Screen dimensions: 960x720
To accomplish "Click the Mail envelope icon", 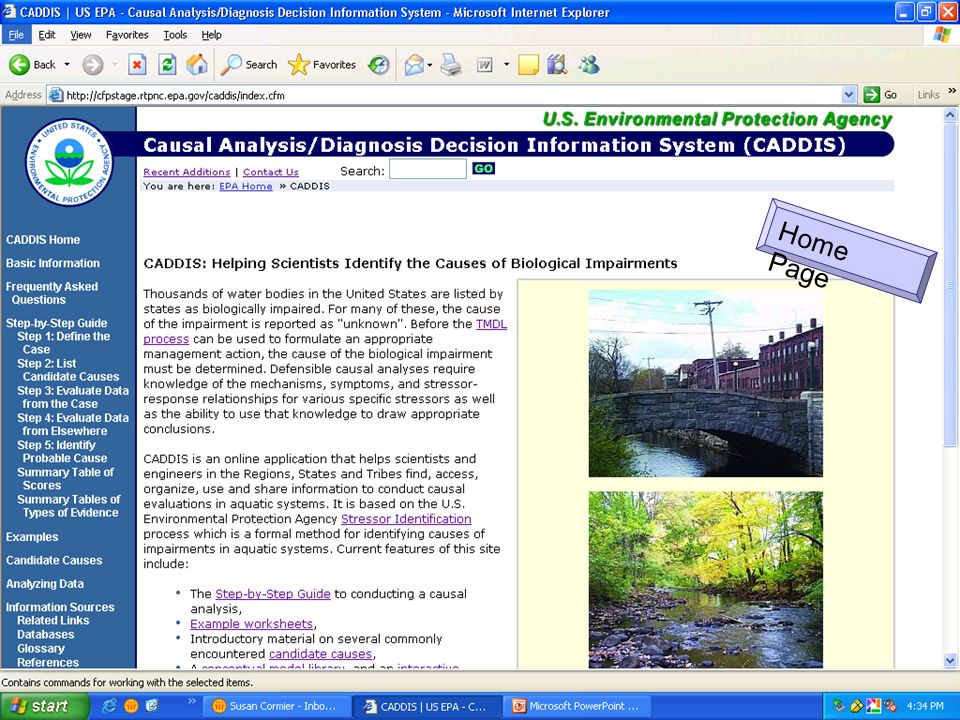I will (x=414, y=64).
